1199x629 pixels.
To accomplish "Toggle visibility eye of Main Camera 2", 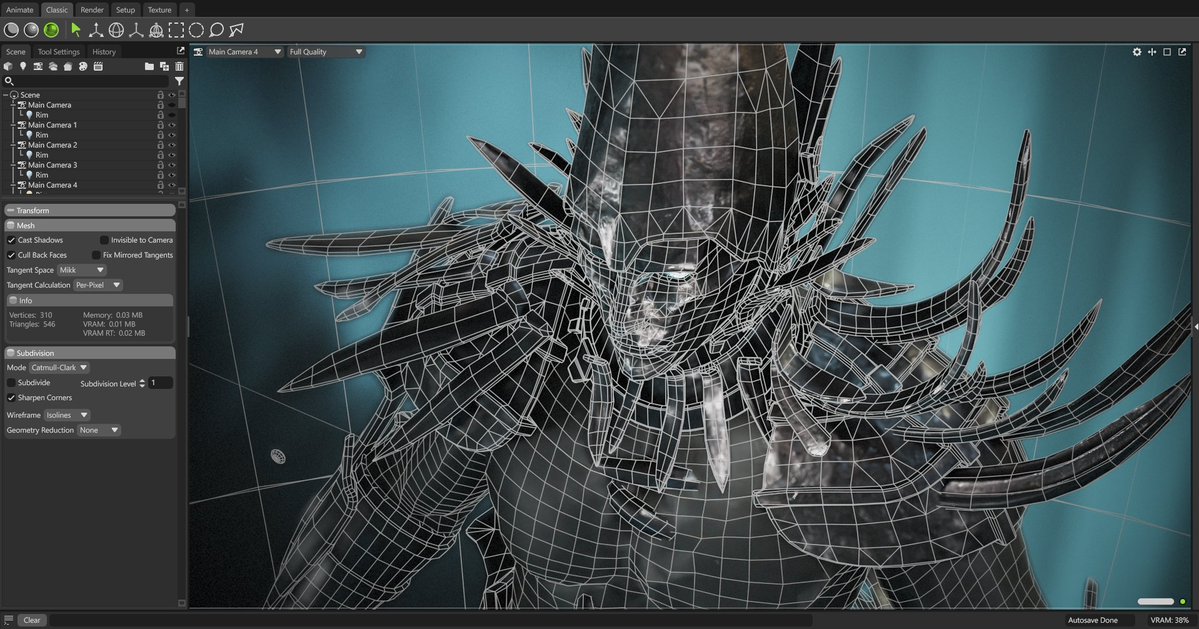I will click(172, 144).
